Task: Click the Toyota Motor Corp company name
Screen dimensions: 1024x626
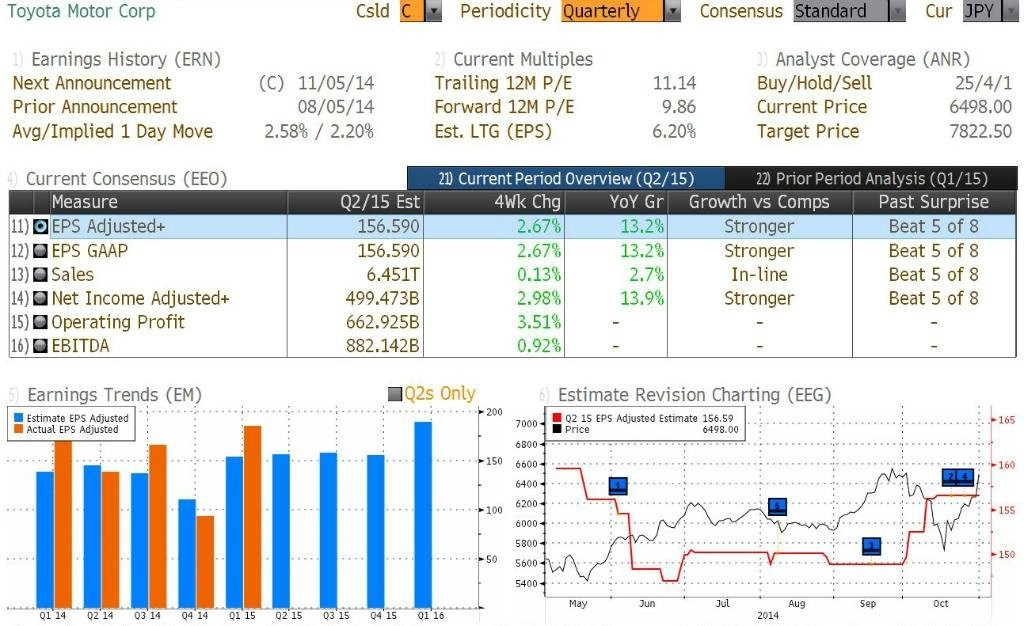Action: pos(82,11)
